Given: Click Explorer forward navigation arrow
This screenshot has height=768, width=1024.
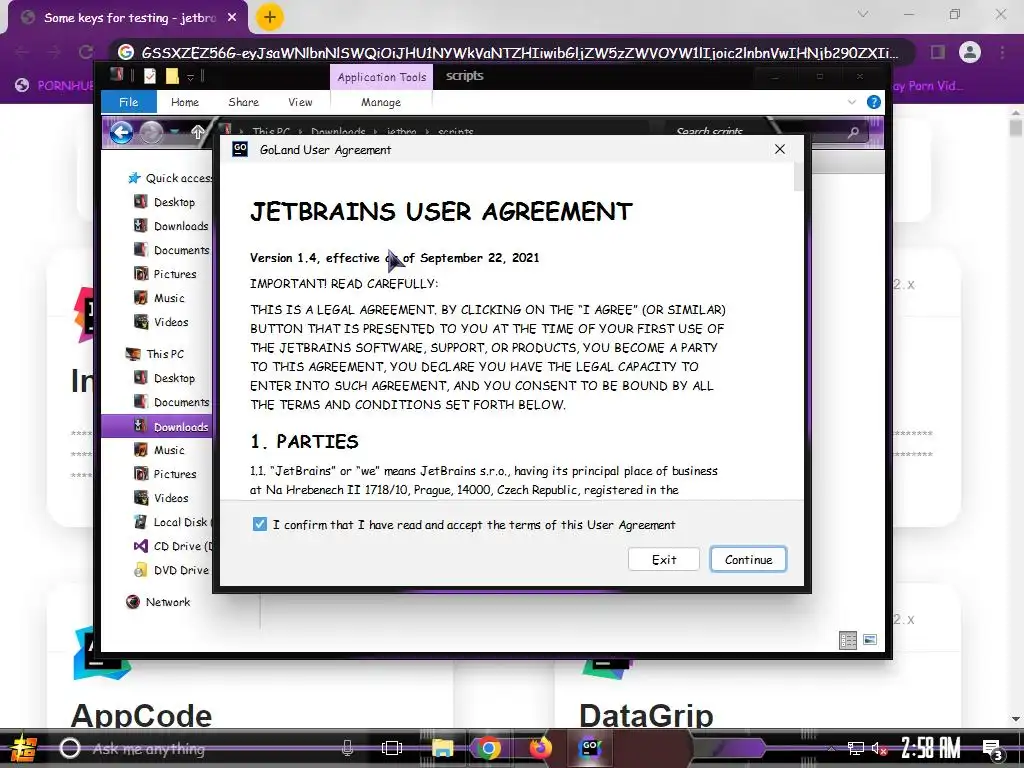Looking at the screenshot, I should click(x=152, y=133).
